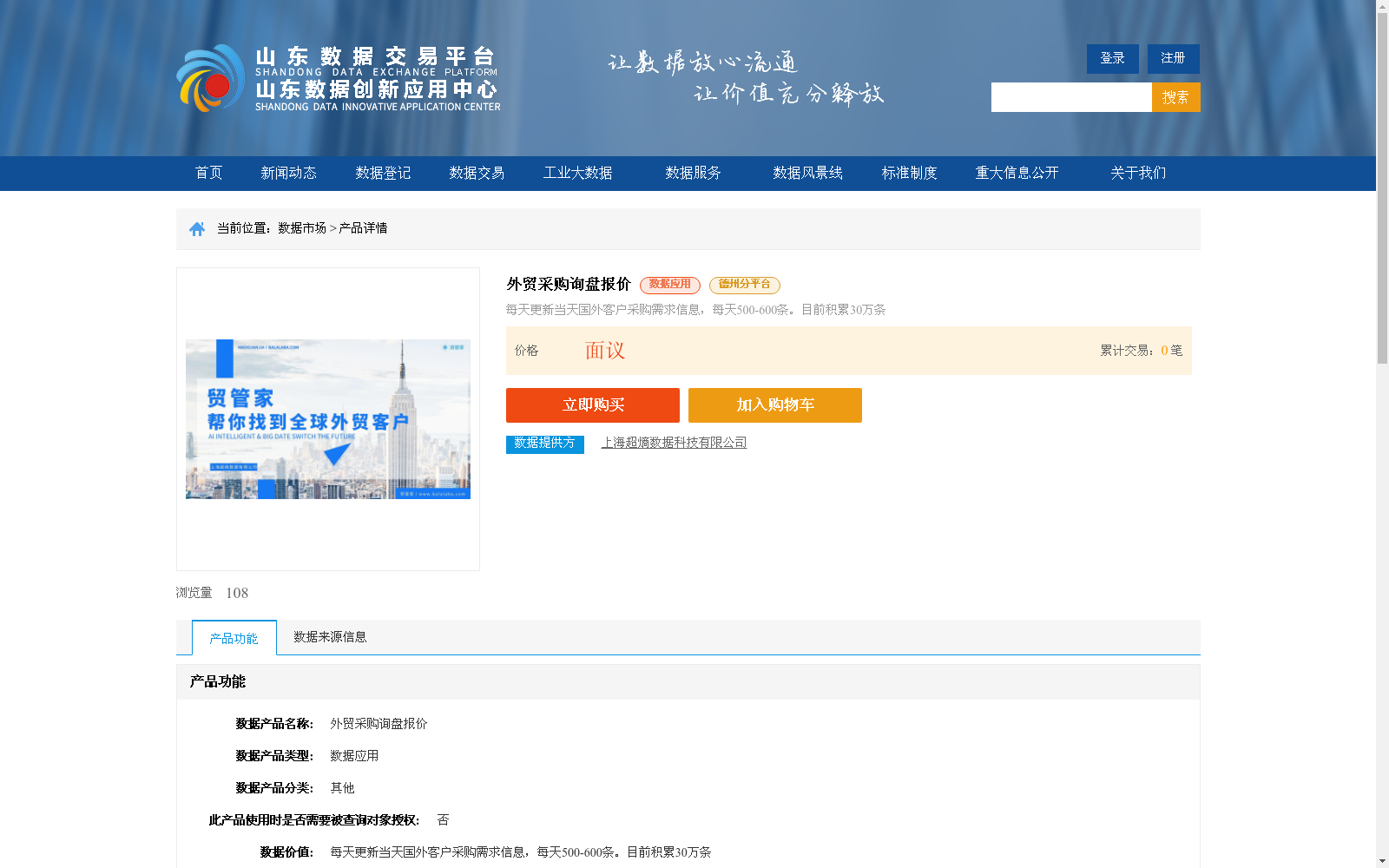
Task: Select the 产品功能 tab
Action: coord(234,638)
